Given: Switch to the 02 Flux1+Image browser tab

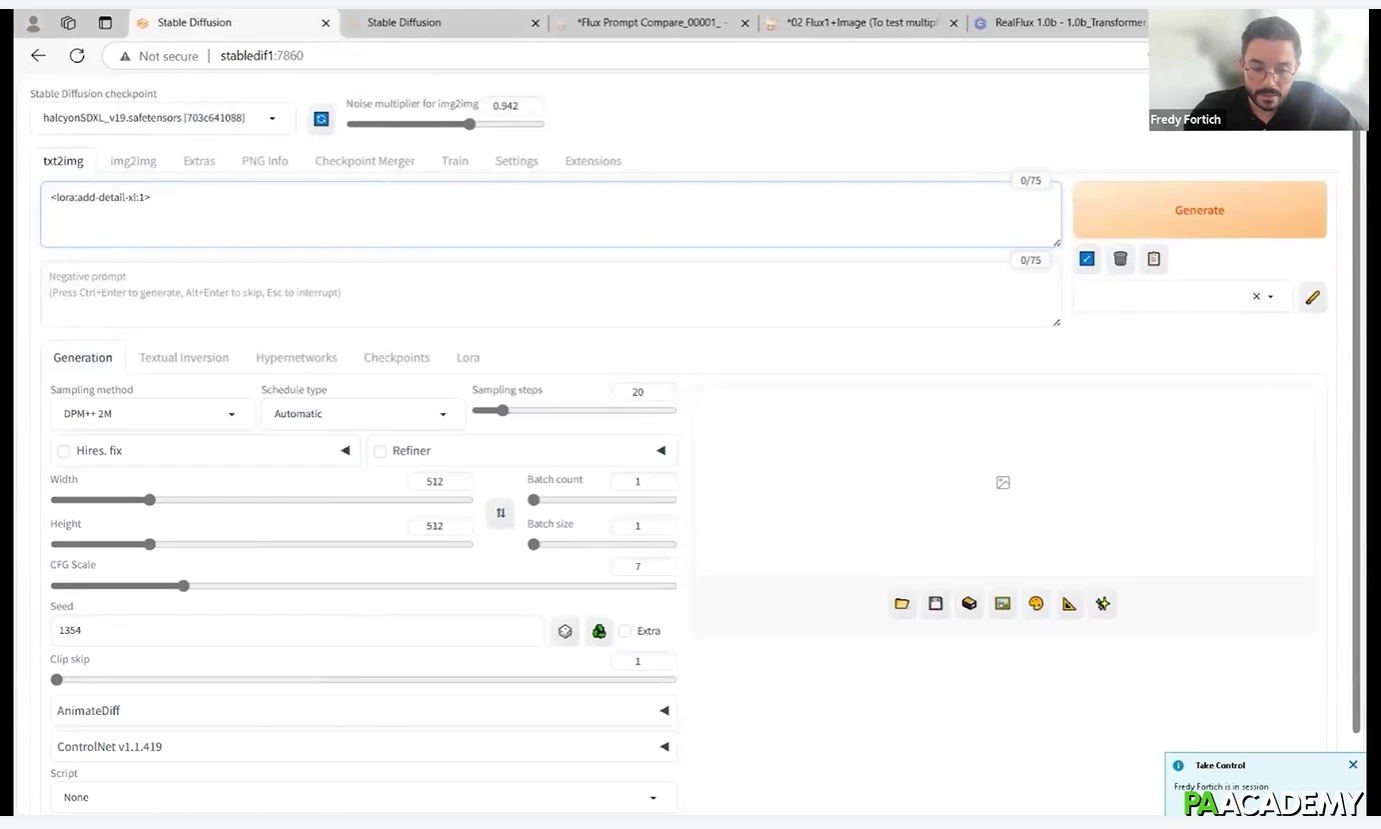Looking at the screenshot, I should [x=862, y=23].
